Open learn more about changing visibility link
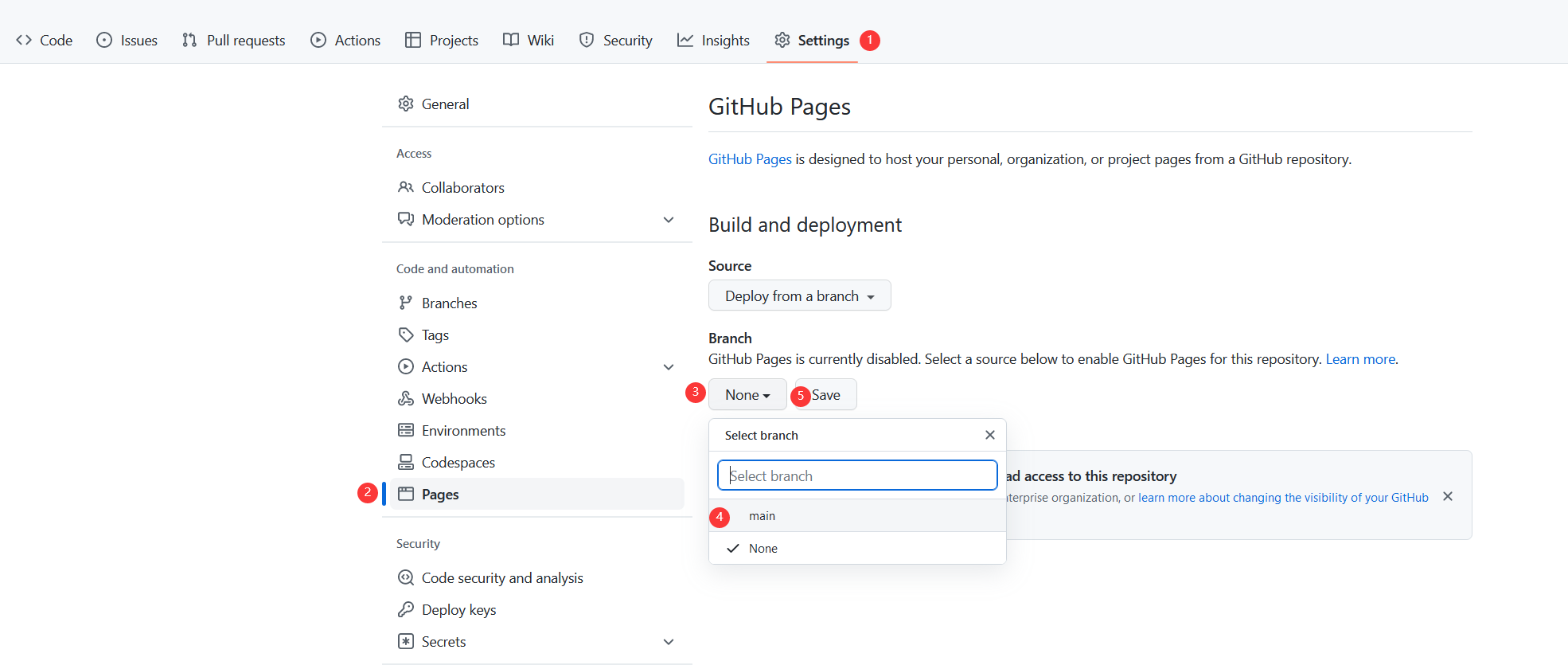This screenshot has height=669, width=1568. (1283, 497)
